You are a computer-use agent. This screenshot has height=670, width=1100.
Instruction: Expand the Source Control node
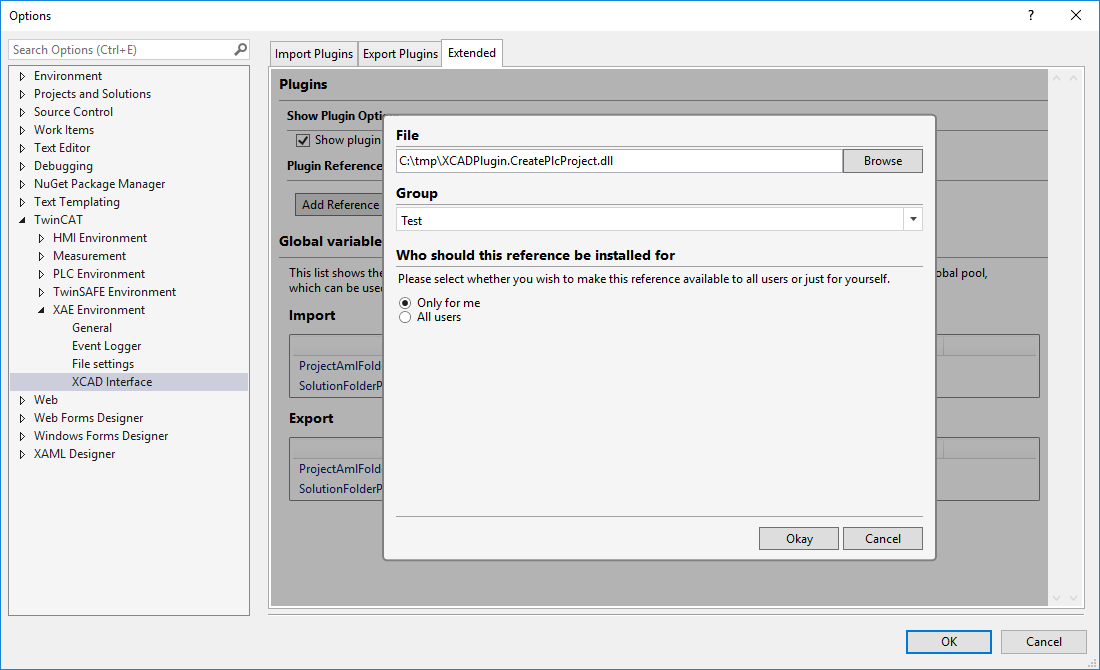coord(22,112)
